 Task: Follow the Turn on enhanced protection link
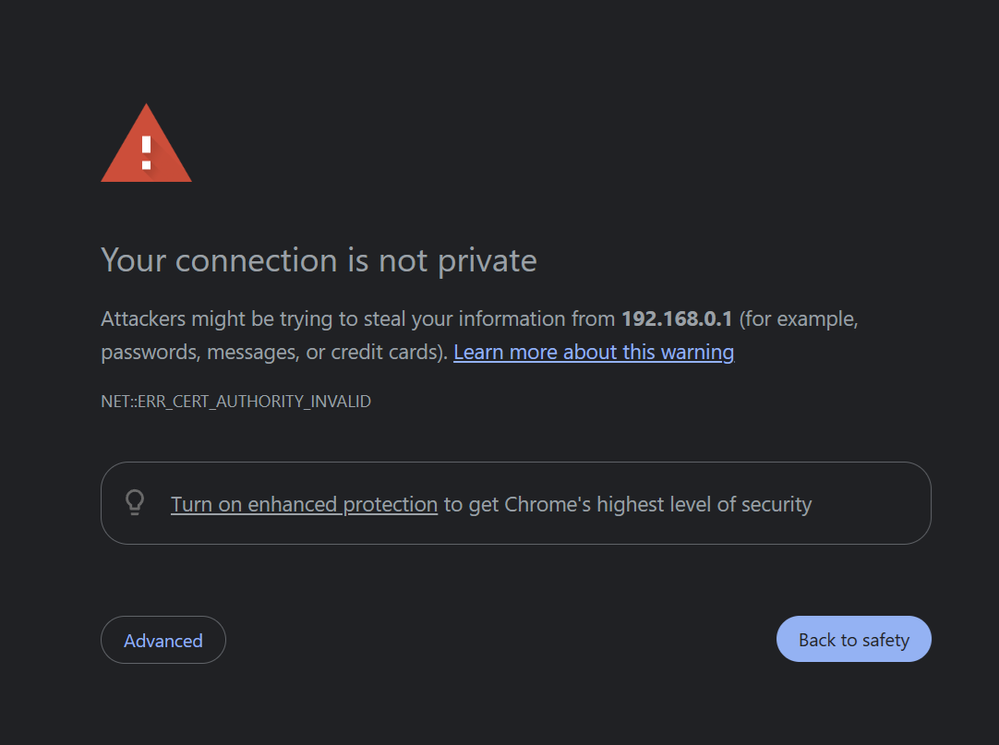304,504
